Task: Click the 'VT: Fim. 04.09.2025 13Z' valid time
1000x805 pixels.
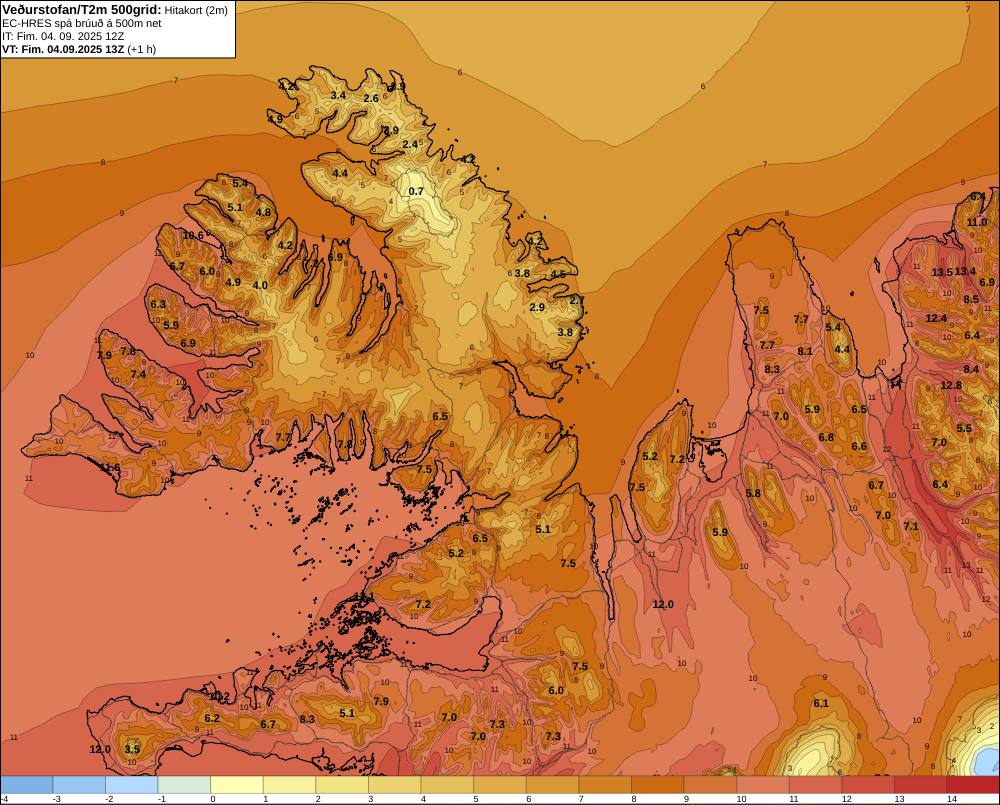Action: [x=63, y=49]
